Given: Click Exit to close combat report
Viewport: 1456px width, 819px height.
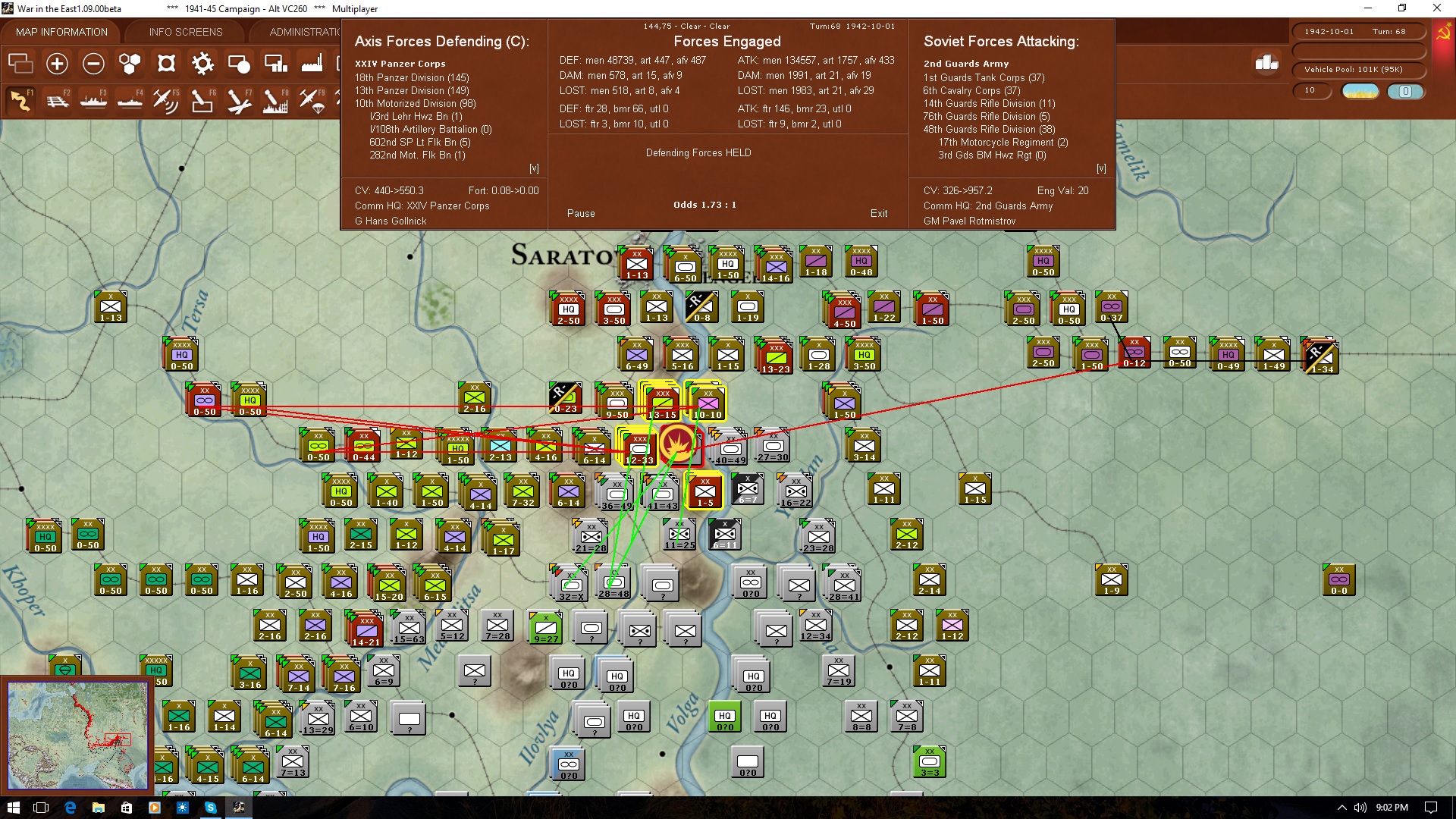Looking at the screenshot, I should [879, 214].
